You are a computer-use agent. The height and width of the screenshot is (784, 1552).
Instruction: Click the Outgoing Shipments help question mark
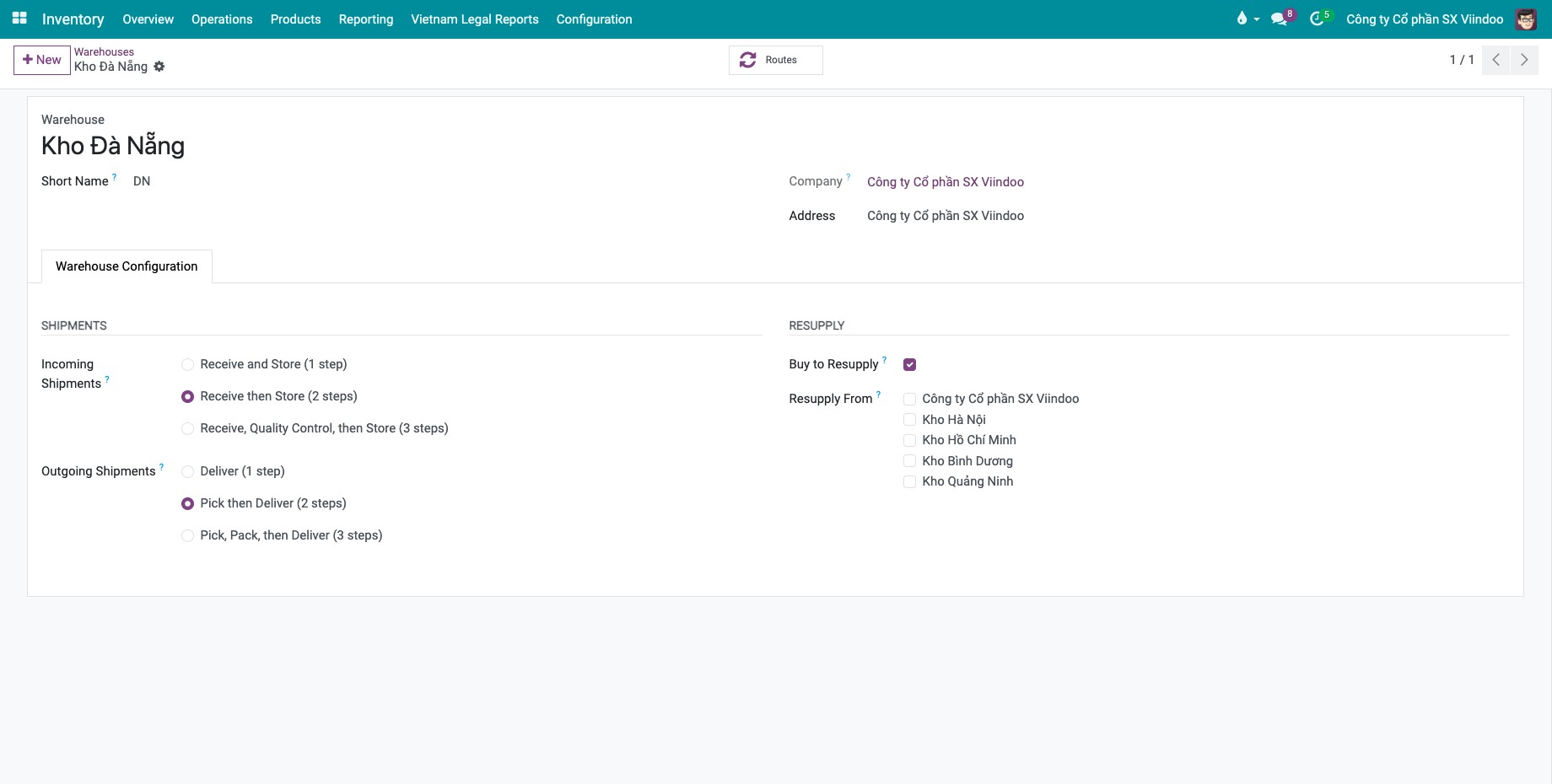(162, 467)
